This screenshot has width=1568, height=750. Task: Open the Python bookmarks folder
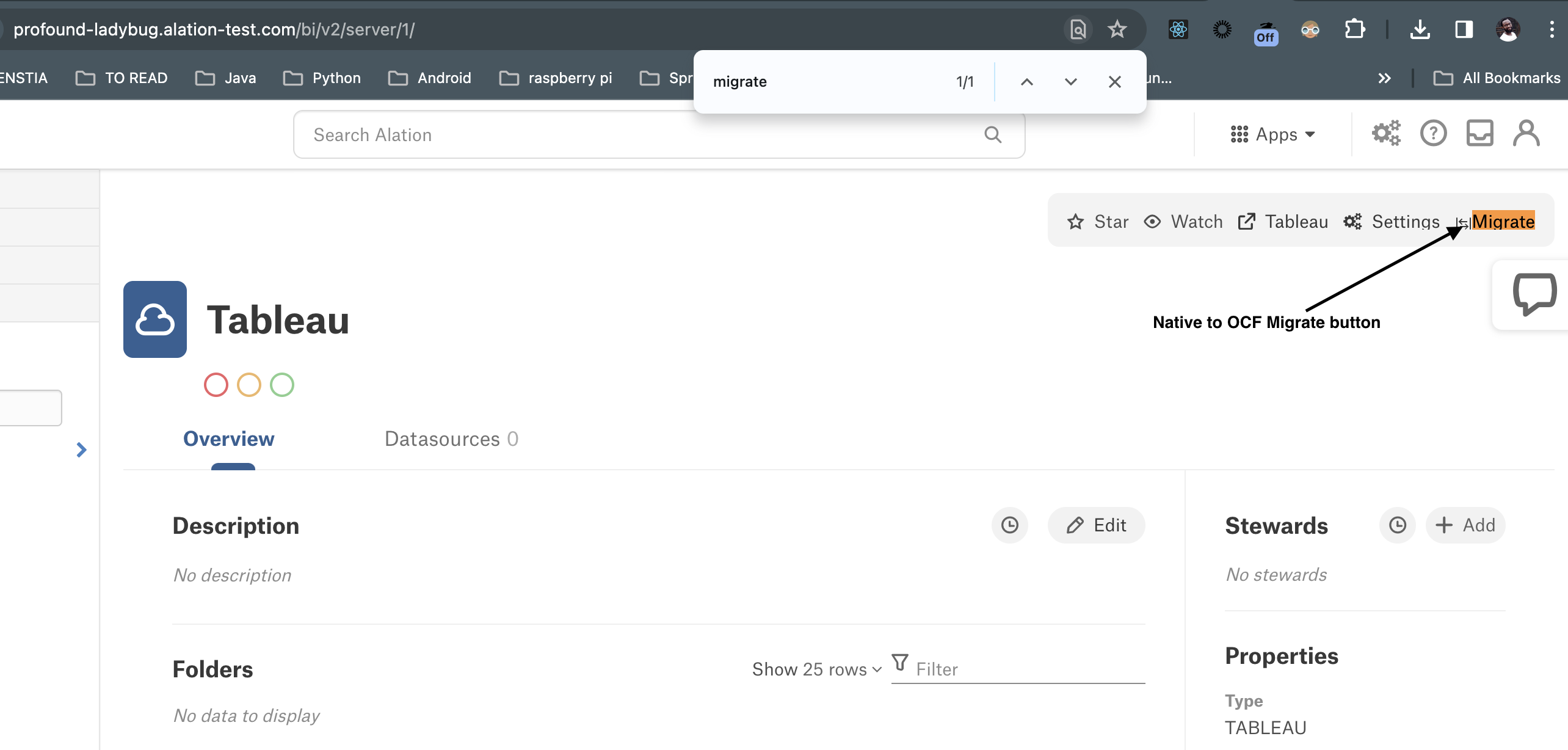322,78
